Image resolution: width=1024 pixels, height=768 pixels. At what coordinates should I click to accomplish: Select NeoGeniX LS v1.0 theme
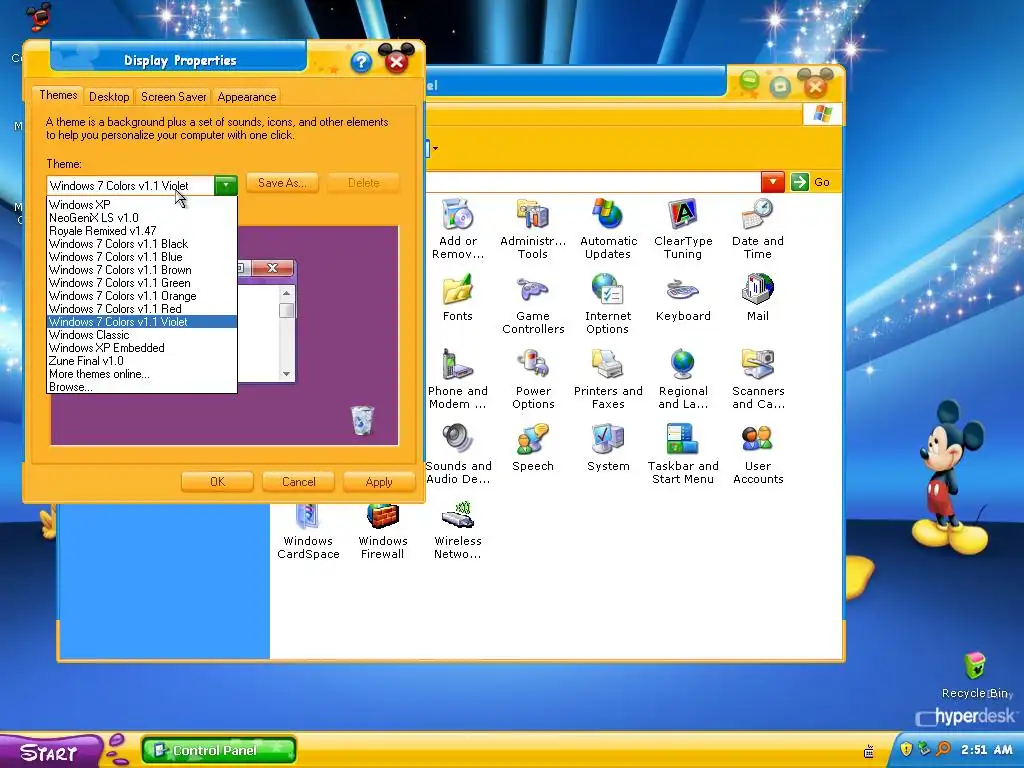pyautogui.click(x=142, y=217)
